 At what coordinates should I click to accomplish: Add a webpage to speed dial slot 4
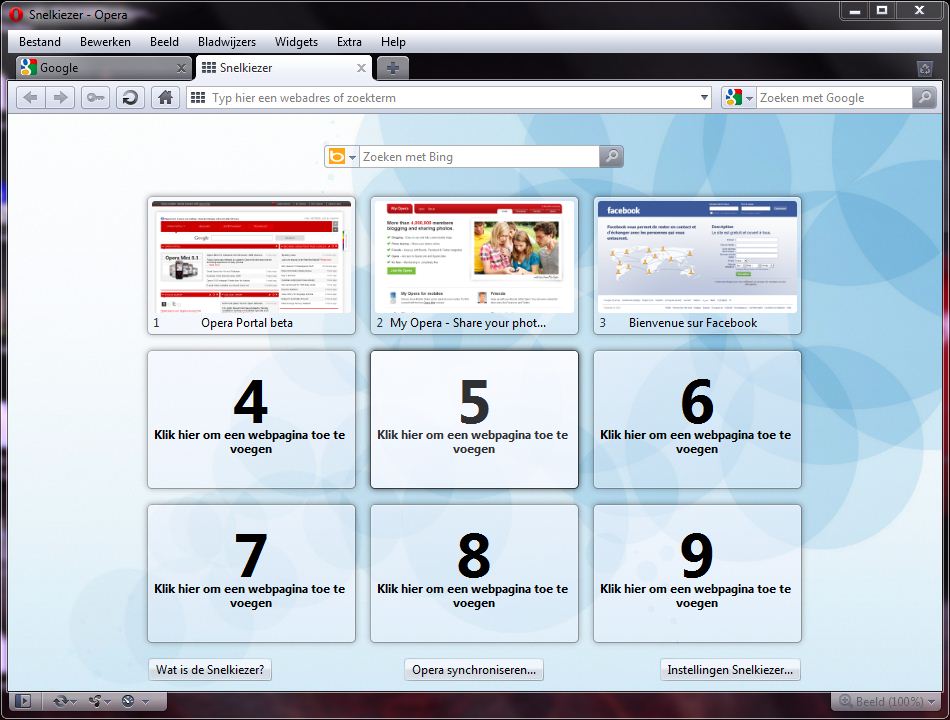pos(251,419)
